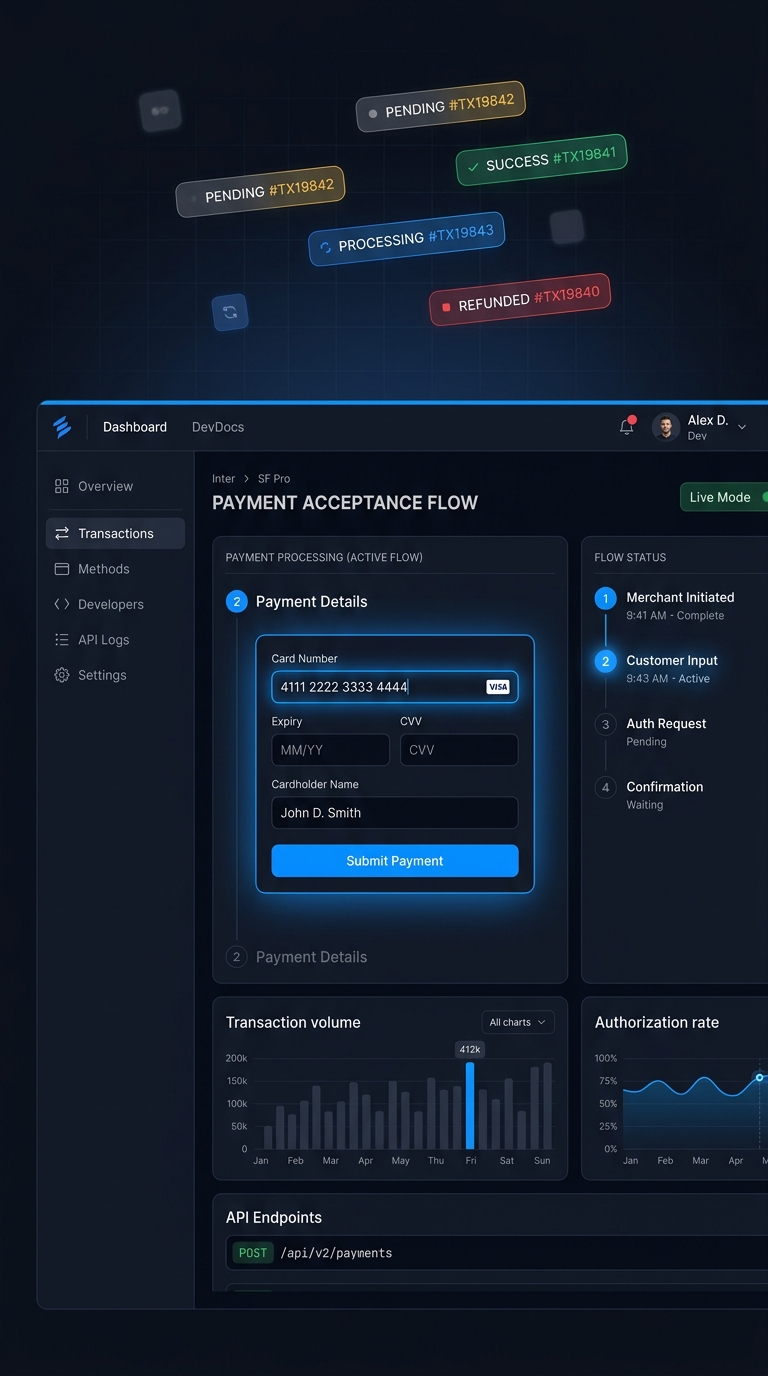Click the Settings gear icon
Image resolution: width=768 pixels, height=1376 pixels.
pos(62,675)
